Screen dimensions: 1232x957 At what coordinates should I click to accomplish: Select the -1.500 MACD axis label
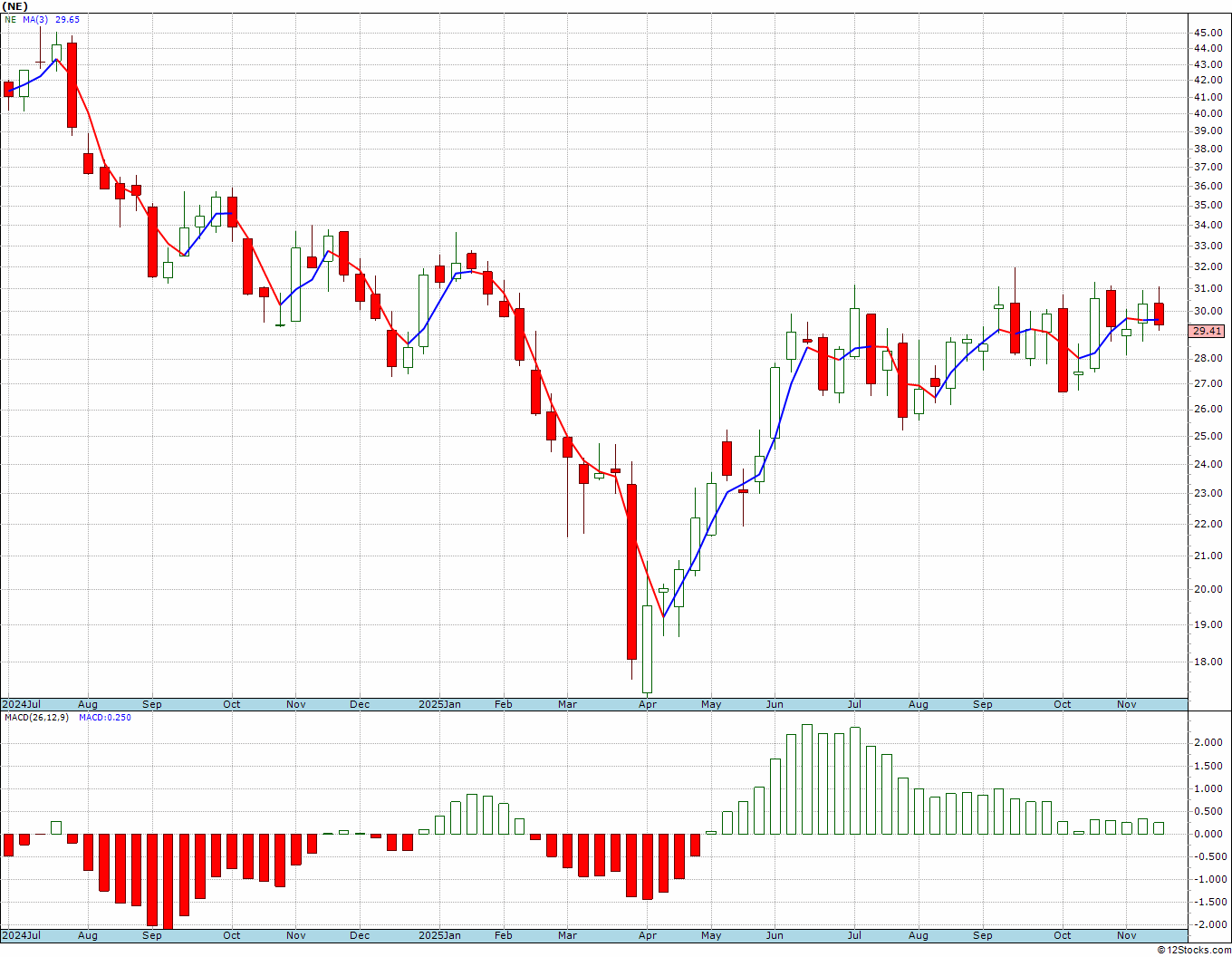point(1208,902)
